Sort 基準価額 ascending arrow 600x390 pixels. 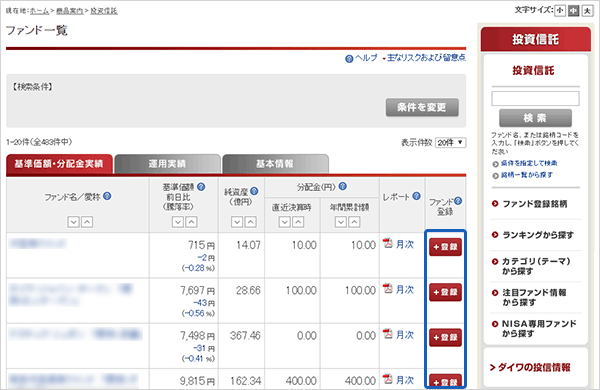pyautogui.click(x=191, y=222)
